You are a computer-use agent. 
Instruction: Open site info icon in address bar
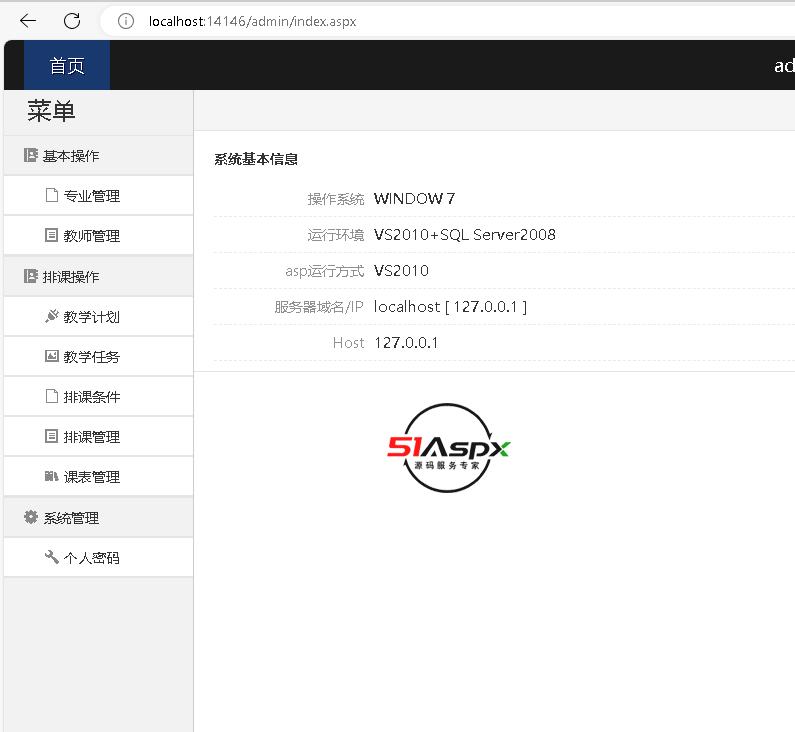[x=126, y=21]
